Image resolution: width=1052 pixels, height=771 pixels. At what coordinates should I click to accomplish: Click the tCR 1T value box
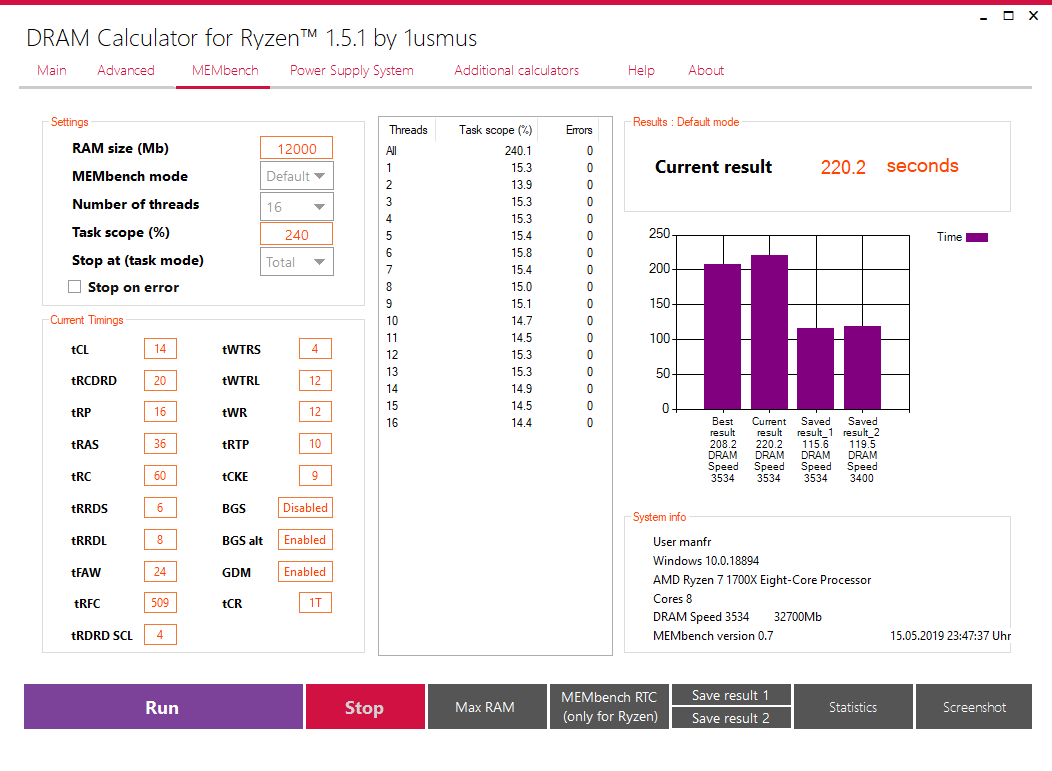[315, 603]
